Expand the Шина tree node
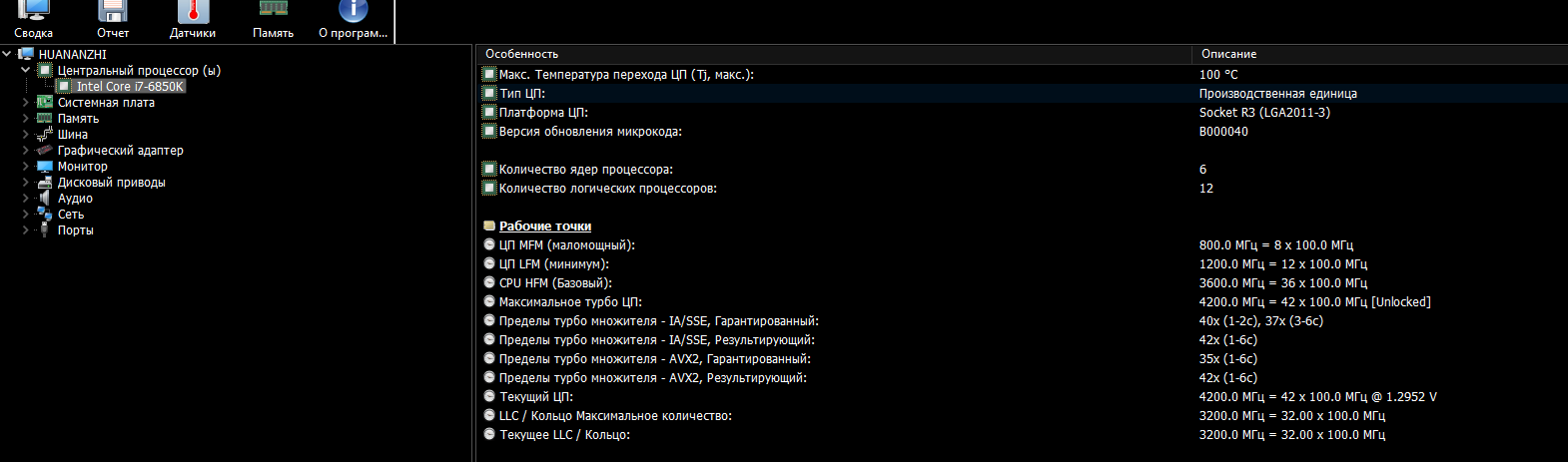 26,135
